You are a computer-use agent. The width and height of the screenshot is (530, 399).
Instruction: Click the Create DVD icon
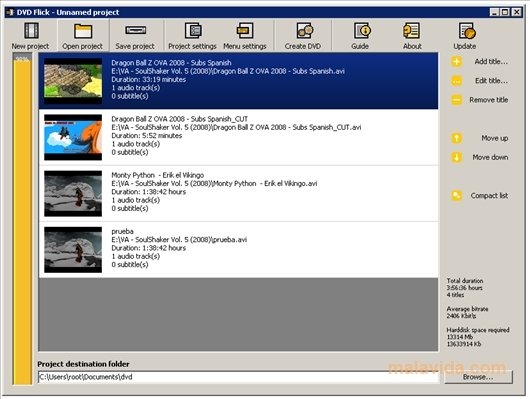pyautogui.click(x=305, y=30)
